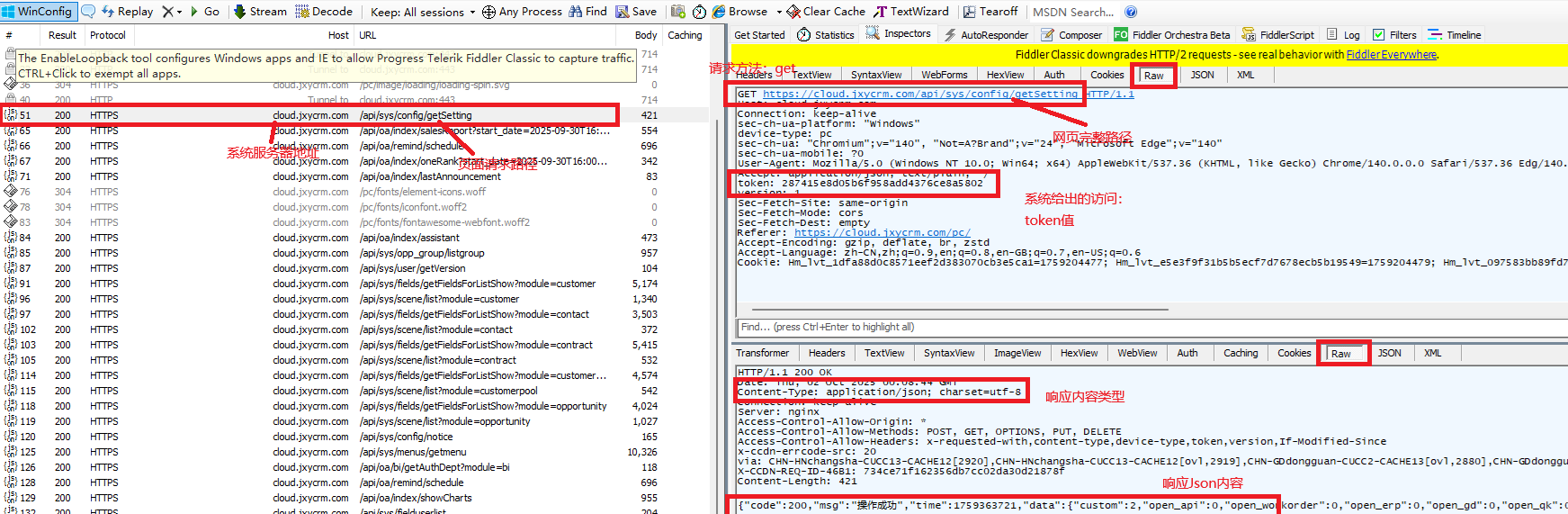Click the Browse Internet Explorer icon
The image size is (1568, 514).
(x=719, y=12)
